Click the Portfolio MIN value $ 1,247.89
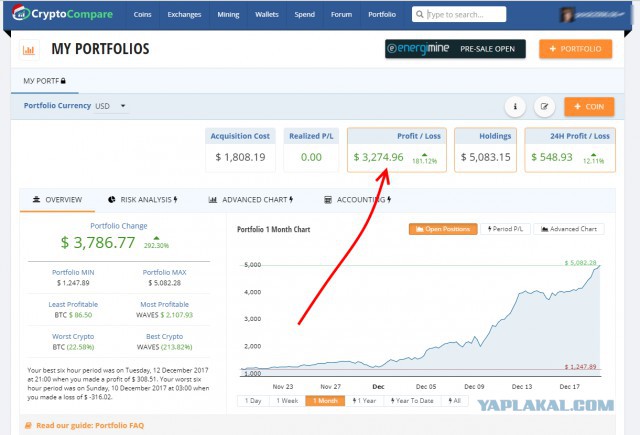The height and width of the screenshot is (435, 640). (73, 283)
